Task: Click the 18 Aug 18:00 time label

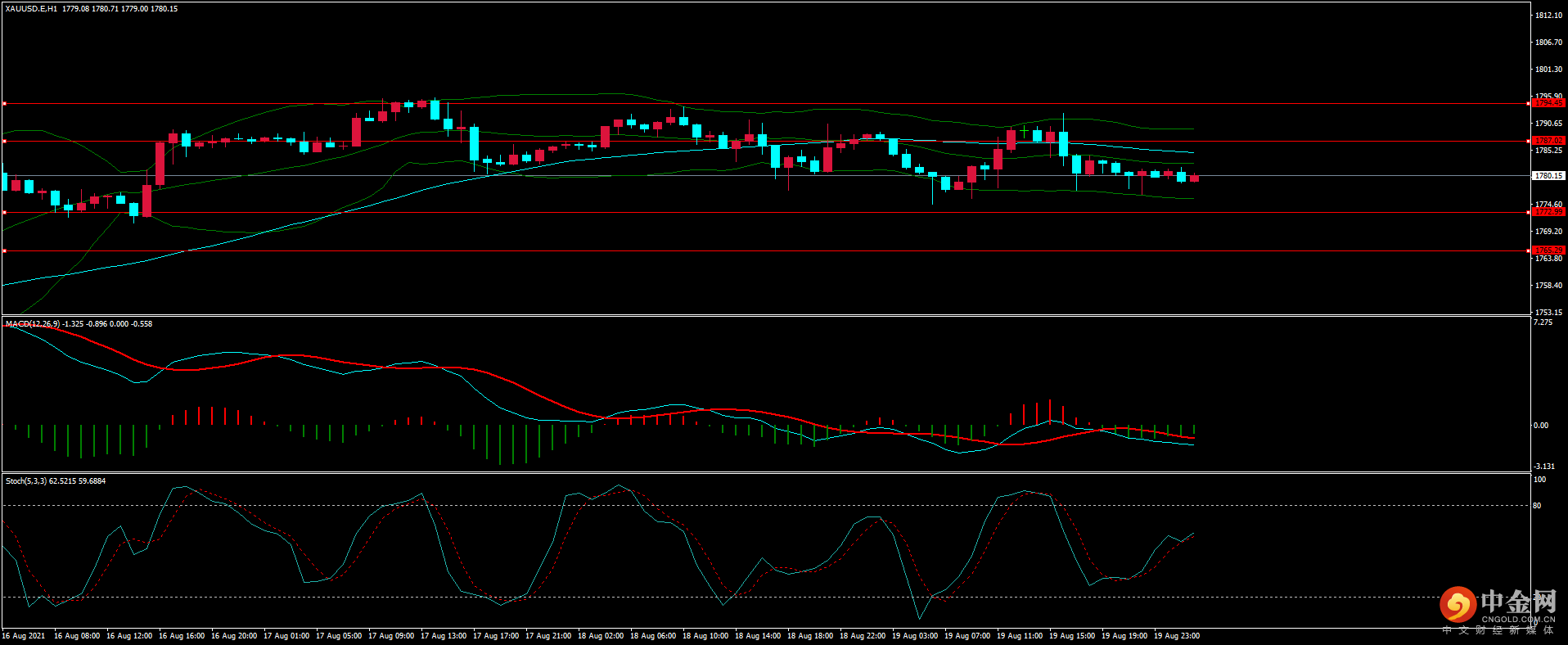Action: pyautogui.click(x=810, y=636)
